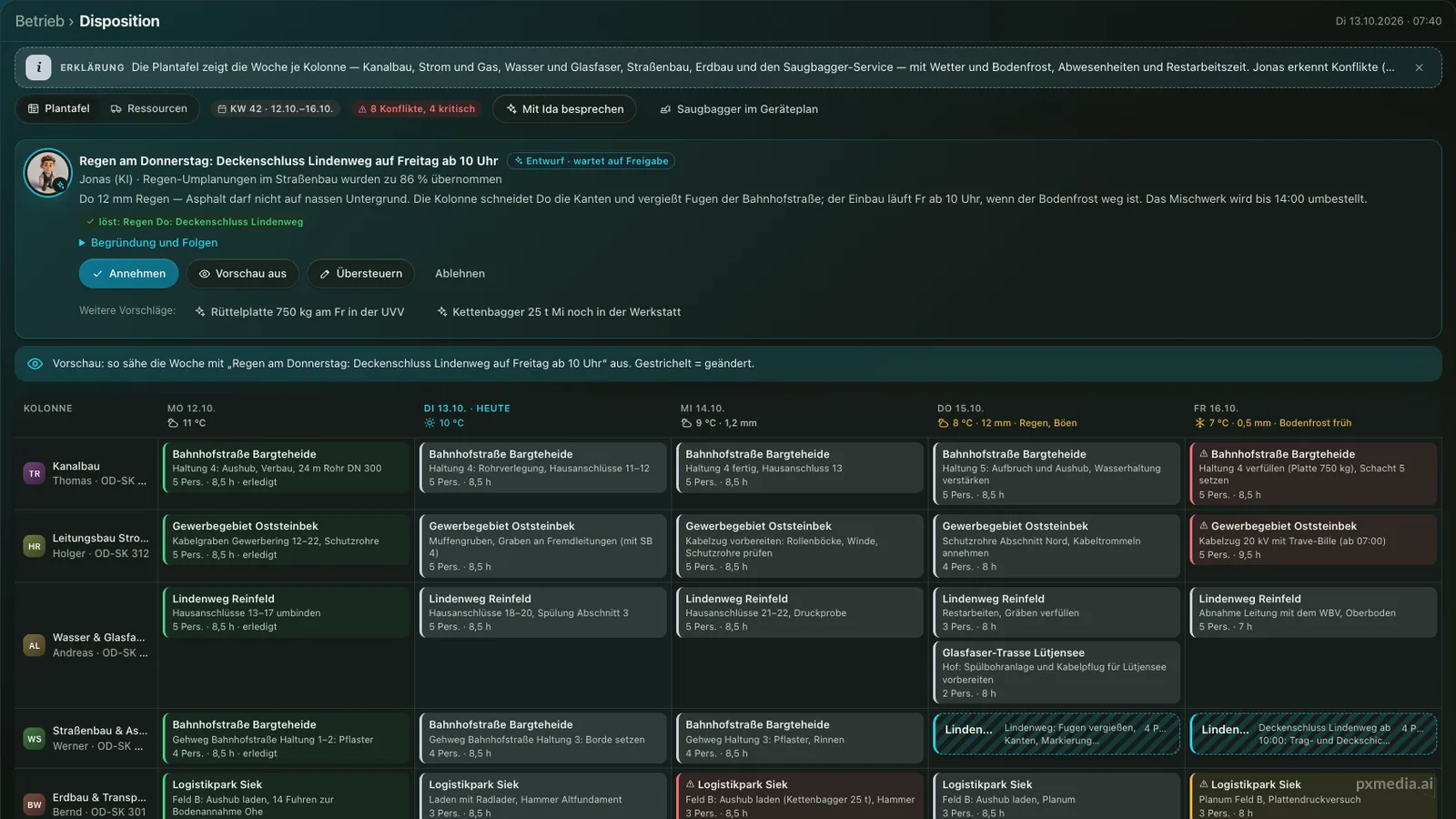Click the AL Wasser & Glasfaser badge

[35, 645]
